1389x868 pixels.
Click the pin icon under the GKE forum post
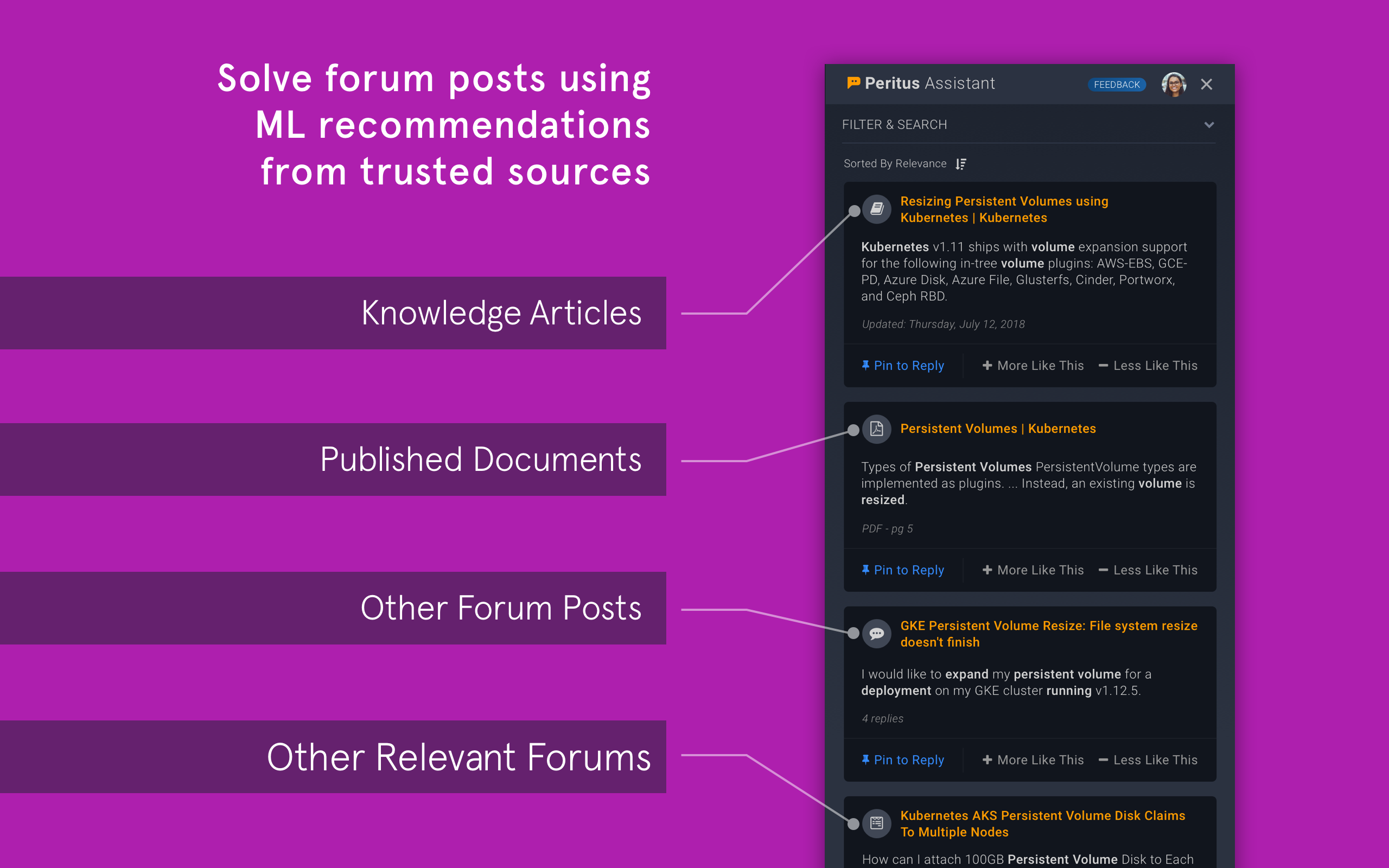click(x=865, y=759)
